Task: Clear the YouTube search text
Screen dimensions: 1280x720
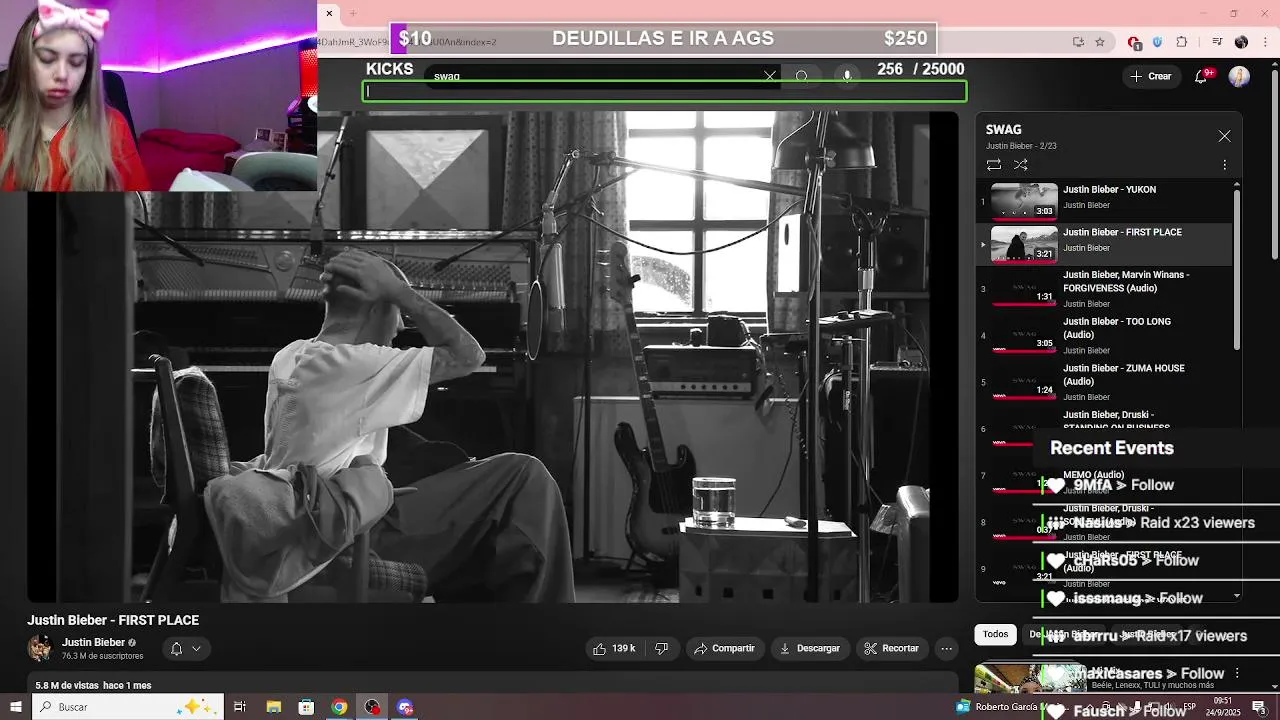Action: click(x=770, y=76)
